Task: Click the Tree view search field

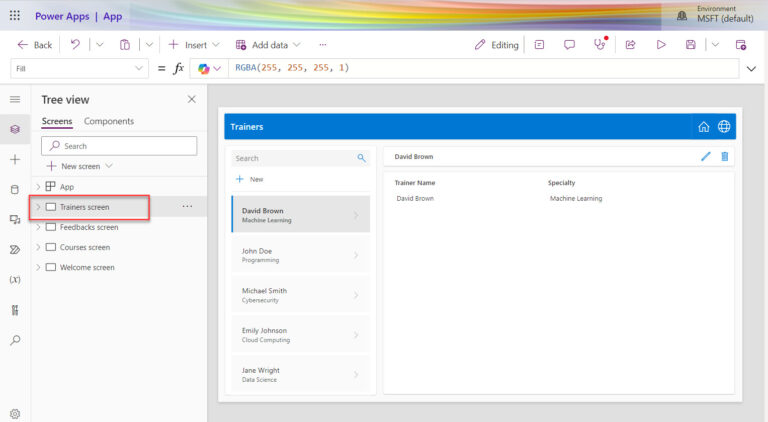Action: (119, 146)
